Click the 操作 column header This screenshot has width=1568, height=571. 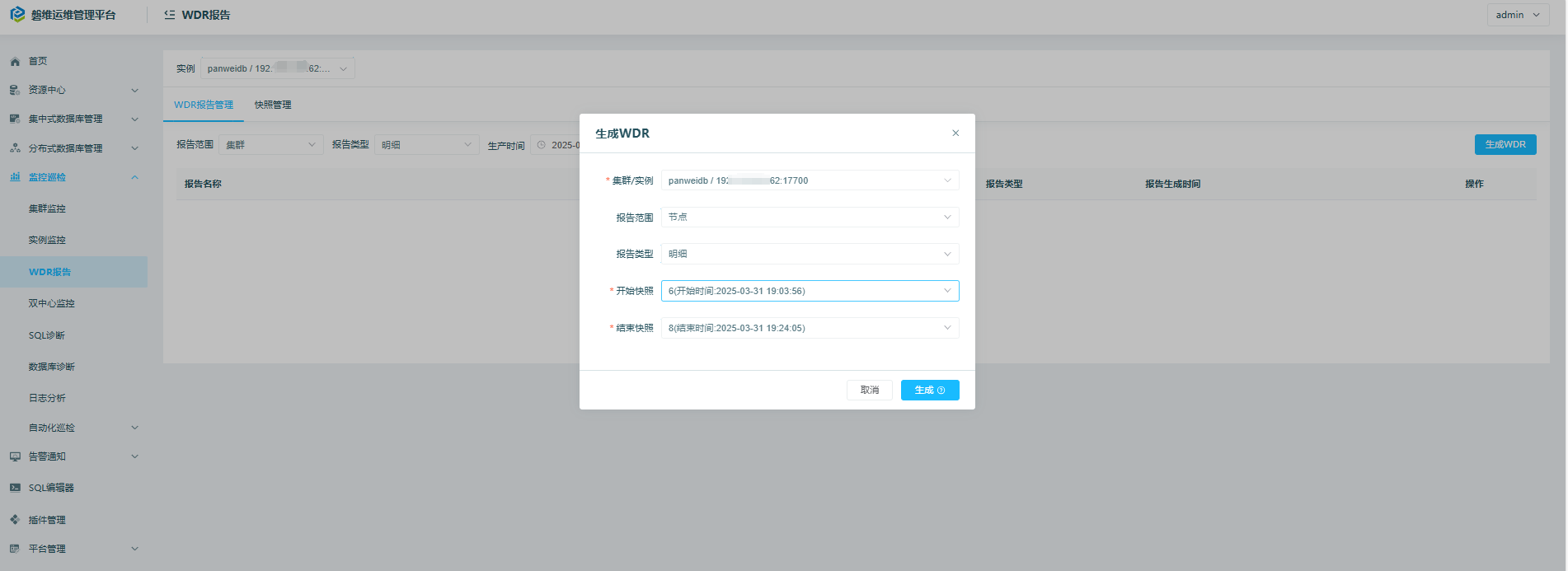pyautogui.click(x=1474, y=184)
